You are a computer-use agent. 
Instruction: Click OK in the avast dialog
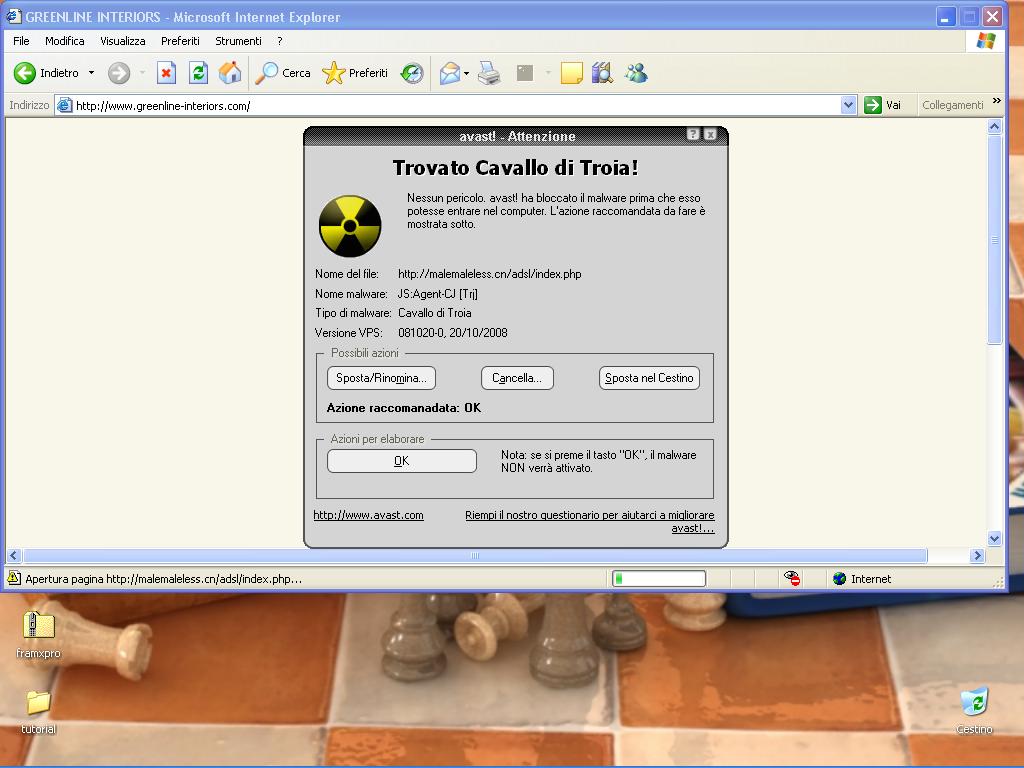(402, 461)
